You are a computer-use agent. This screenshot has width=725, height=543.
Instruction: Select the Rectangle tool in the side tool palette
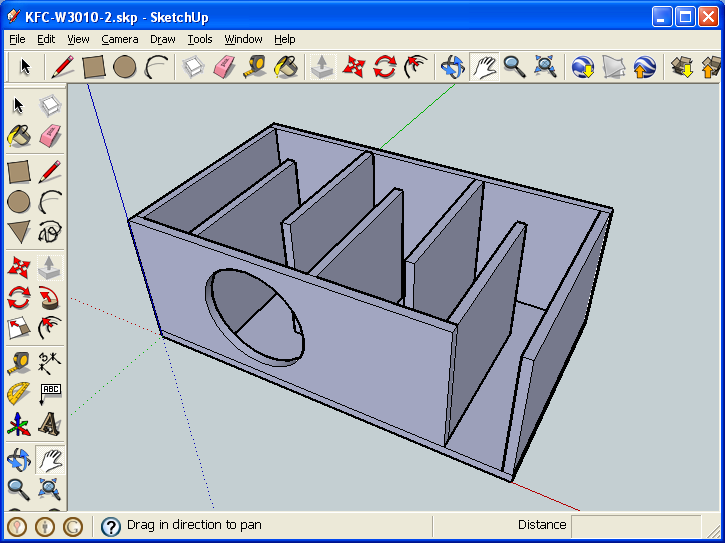pyautogui.click(x=18, y=172)
